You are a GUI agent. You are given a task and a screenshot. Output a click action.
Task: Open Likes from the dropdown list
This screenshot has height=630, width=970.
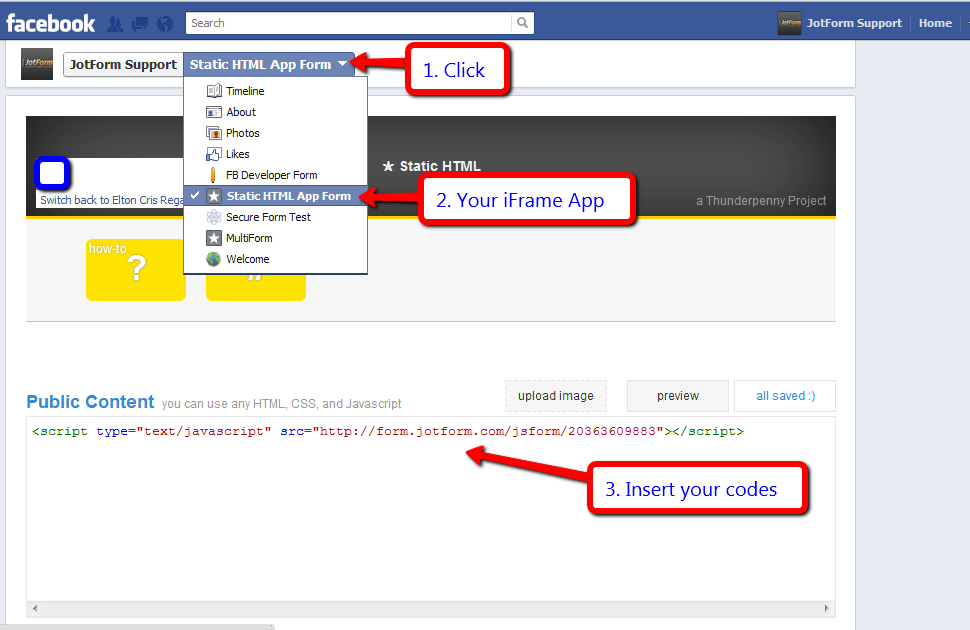238,154
